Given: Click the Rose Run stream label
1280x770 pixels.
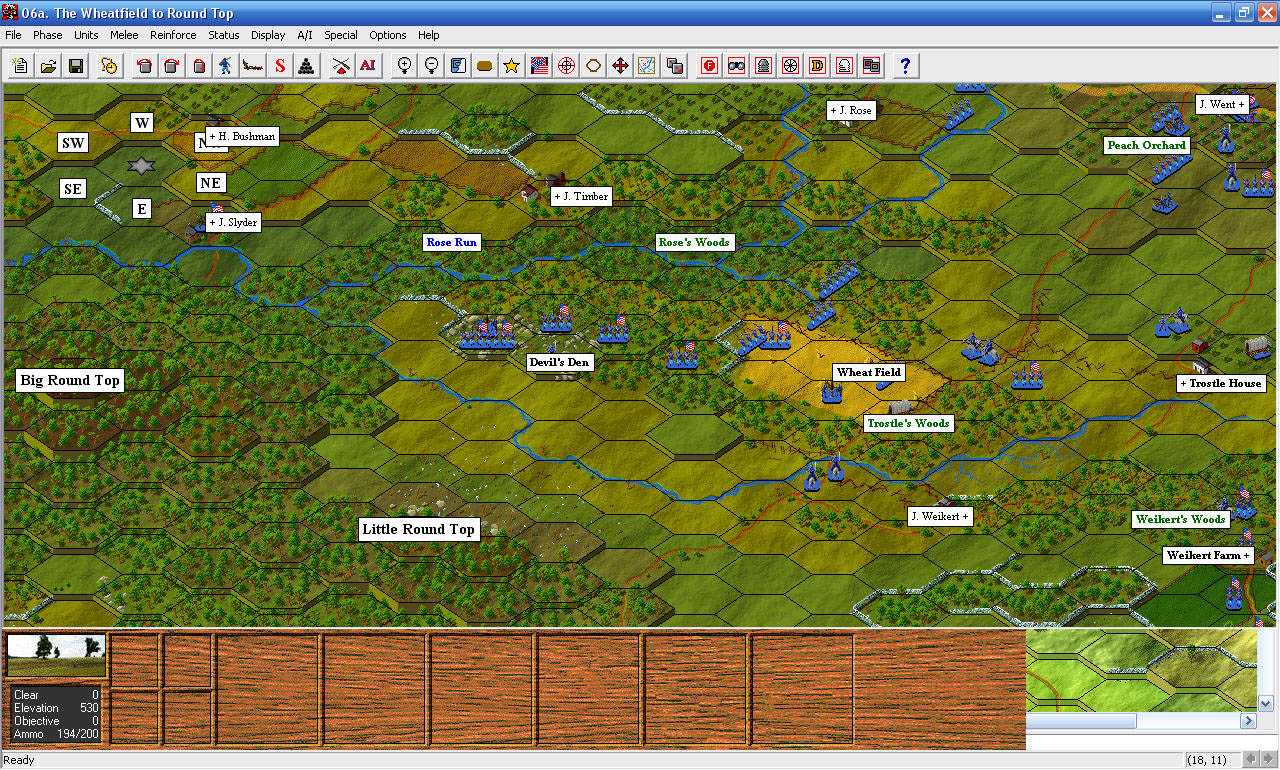Looking at the screenshot, I should coord(452,242).
